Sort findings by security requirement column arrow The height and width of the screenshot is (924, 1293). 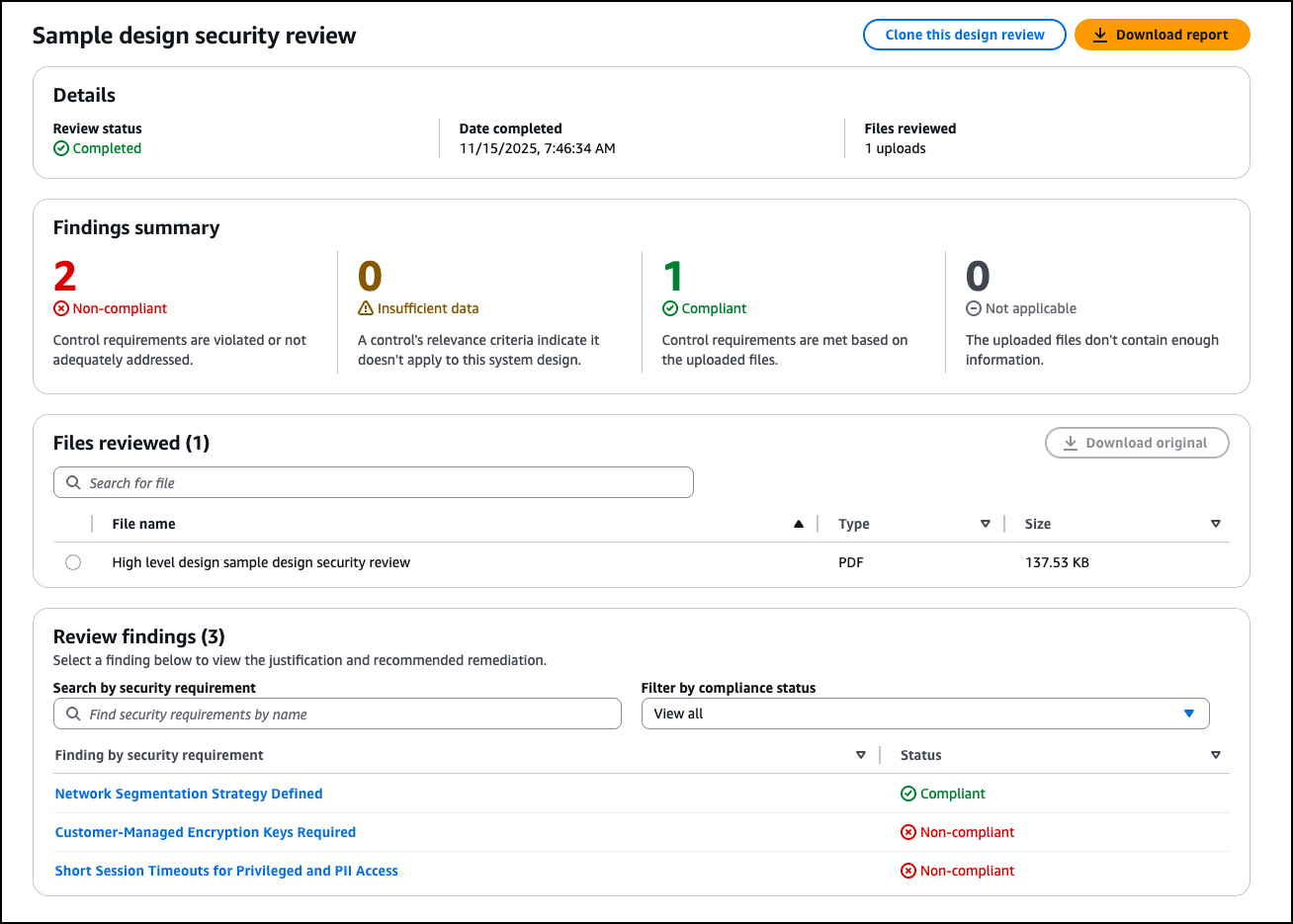860,756
